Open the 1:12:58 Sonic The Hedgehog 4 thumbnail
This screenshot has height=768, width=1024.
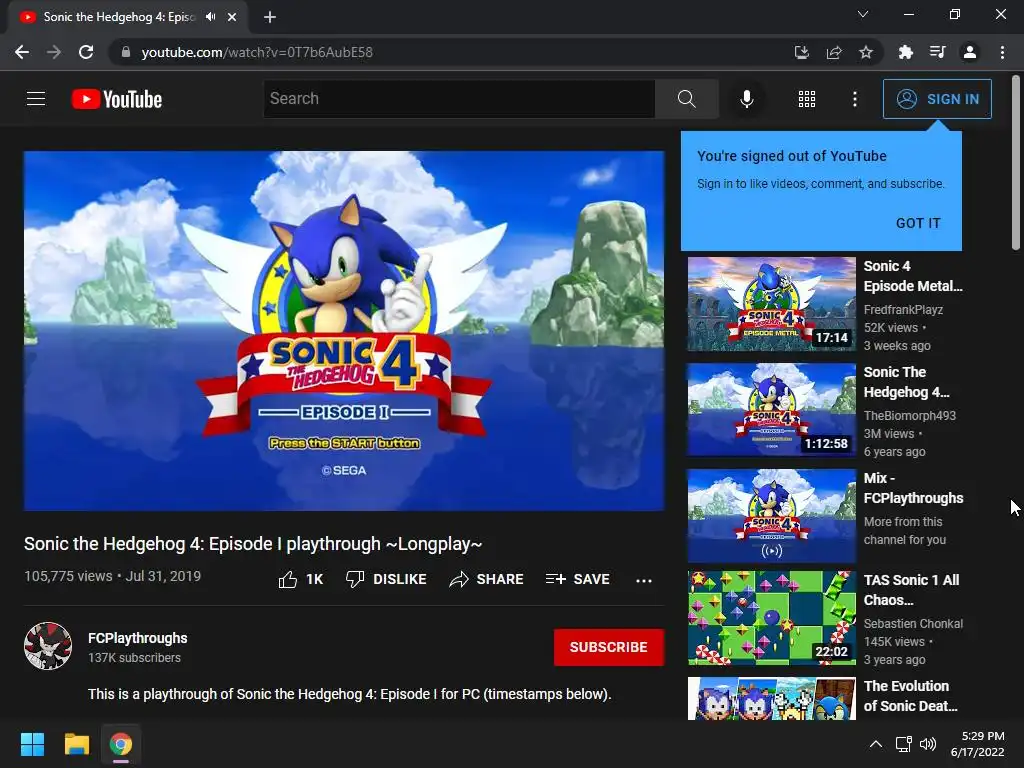771,409
